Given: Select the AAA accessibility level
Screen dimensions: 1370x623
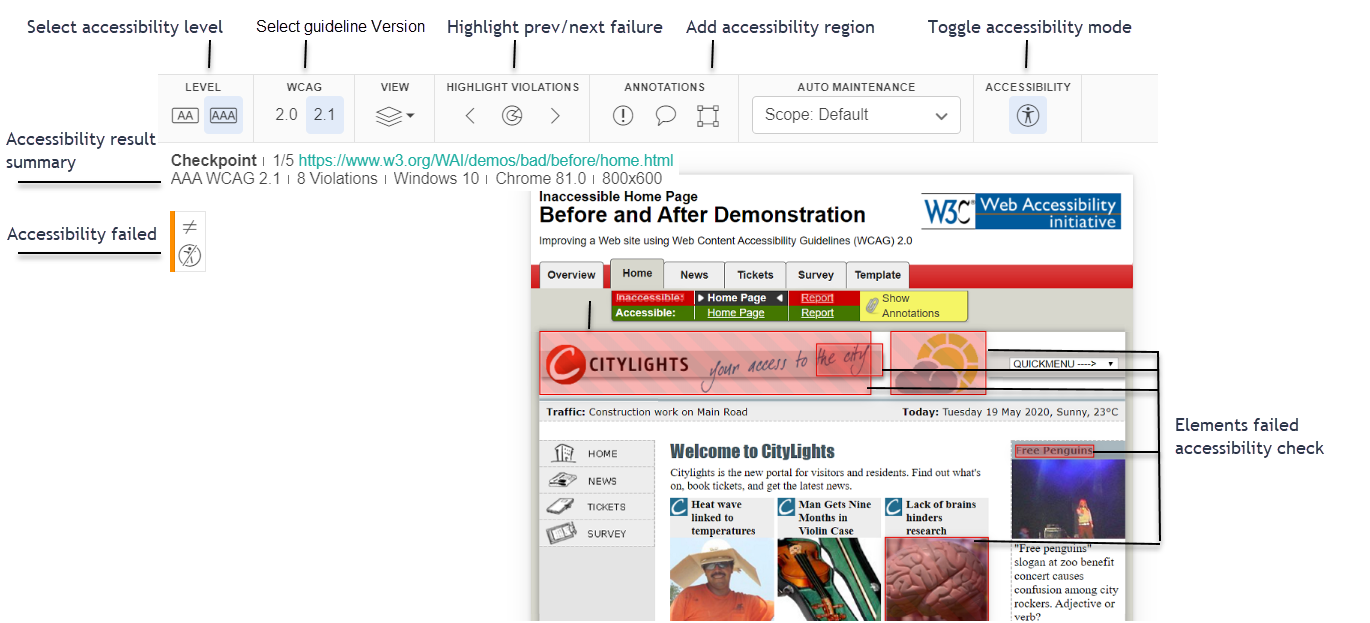Looking at the screenshot, I should pos(223,115).
